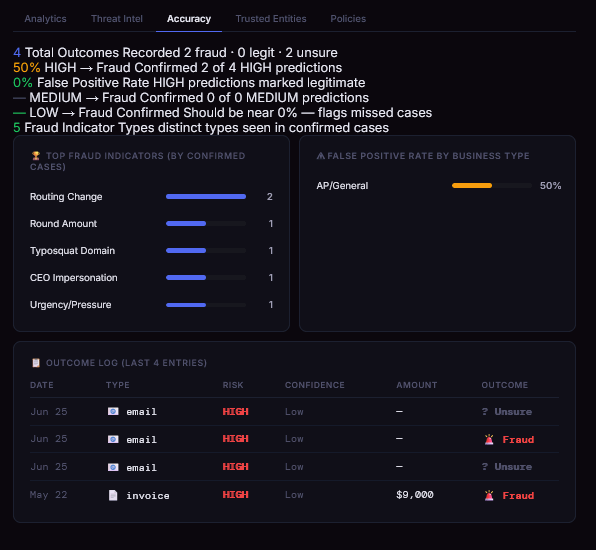Click the Urgency/Pressure indicator bar
The width and height of the screenshot is (596, 550).
pyautogui.click(x=206, y=305)
